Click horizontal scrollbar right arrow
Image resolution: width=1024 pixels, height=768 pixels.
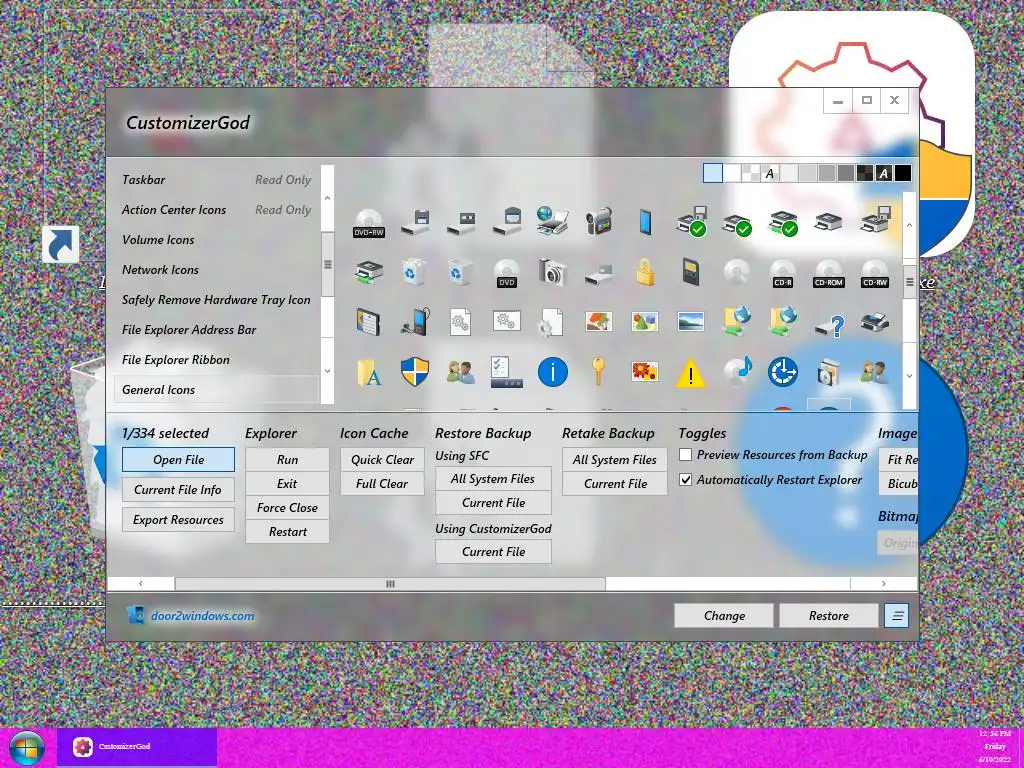[x=884, y=584]
